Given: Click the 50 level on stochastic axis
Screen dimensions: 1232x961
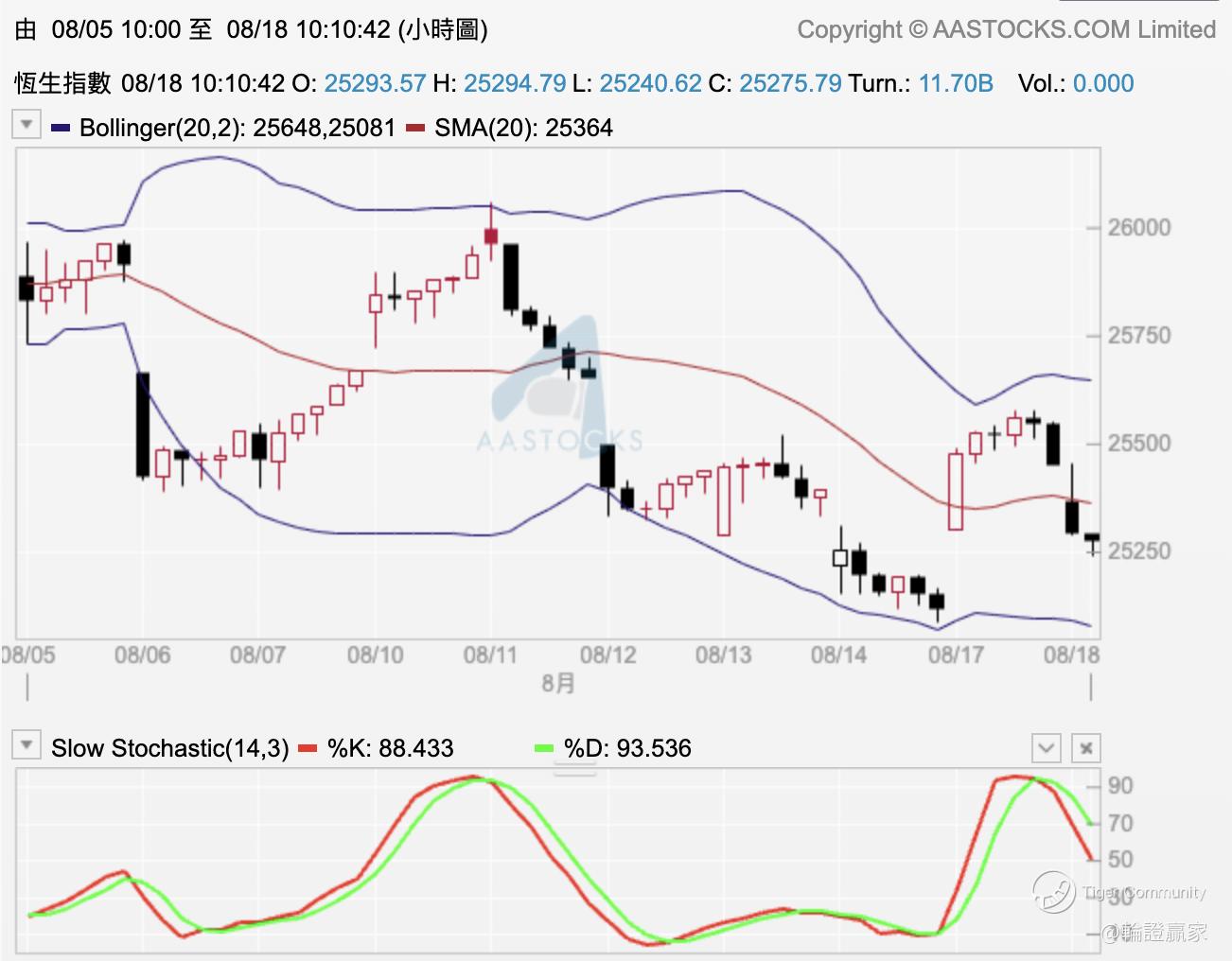Looking at the screenshot, I should [1120, 860].
